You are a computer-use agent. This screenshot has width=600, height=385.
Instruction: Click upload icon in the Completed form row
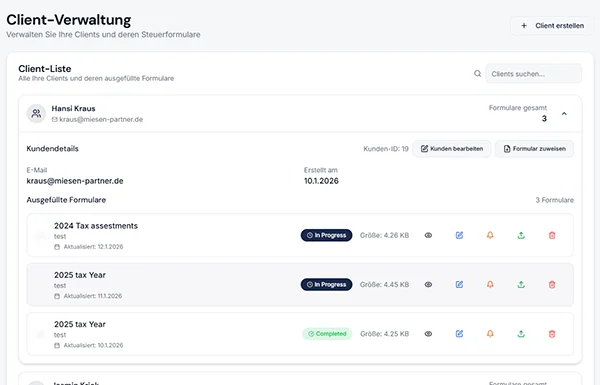pyautogui.click(x=521, y=334)
